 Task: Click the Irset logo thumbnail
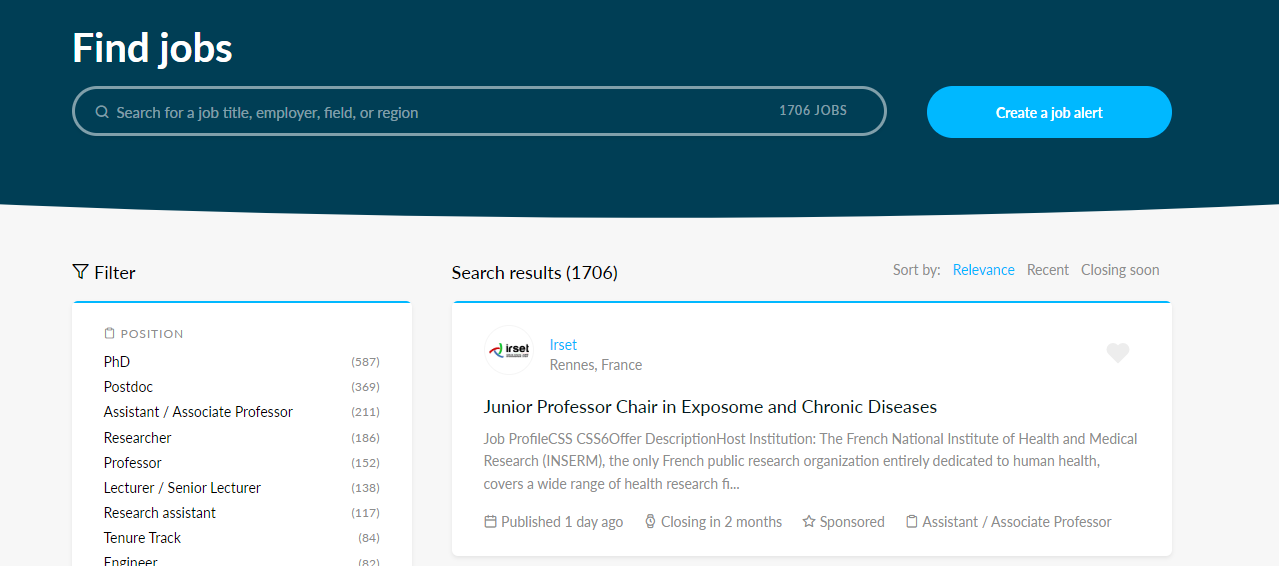509,351
